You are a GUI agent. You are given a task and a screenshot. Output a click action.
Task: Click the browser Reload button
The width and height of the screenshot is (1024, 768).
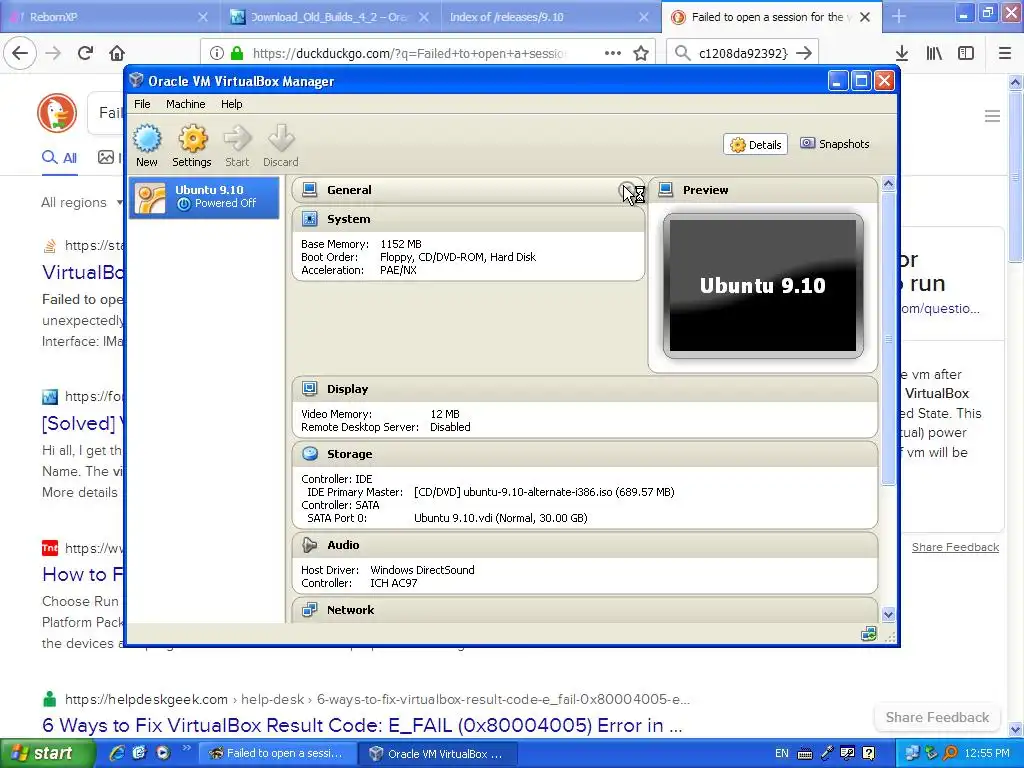[85, 53]
